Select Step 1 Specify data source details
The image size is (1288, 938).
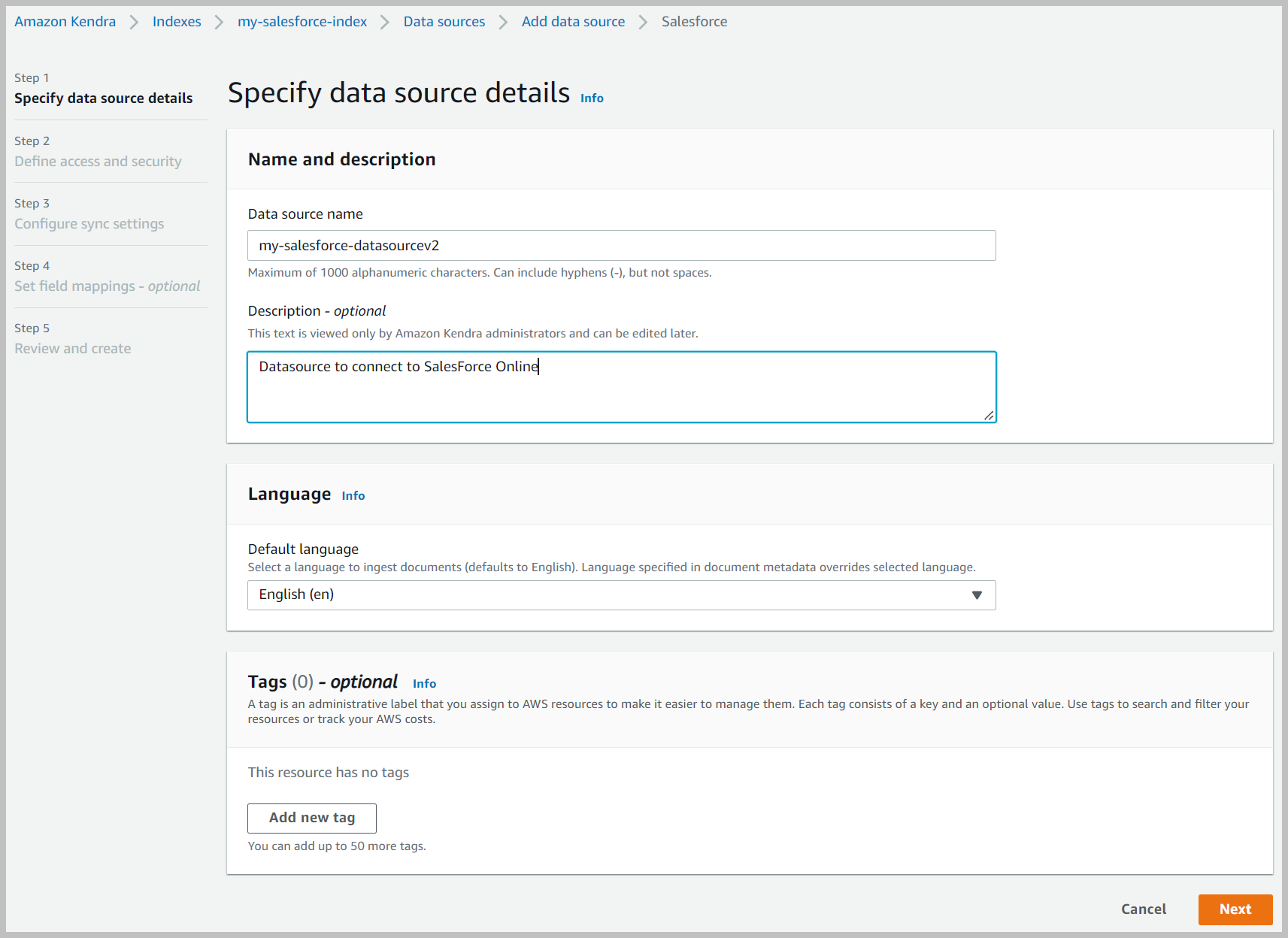[x=103, y=98]
